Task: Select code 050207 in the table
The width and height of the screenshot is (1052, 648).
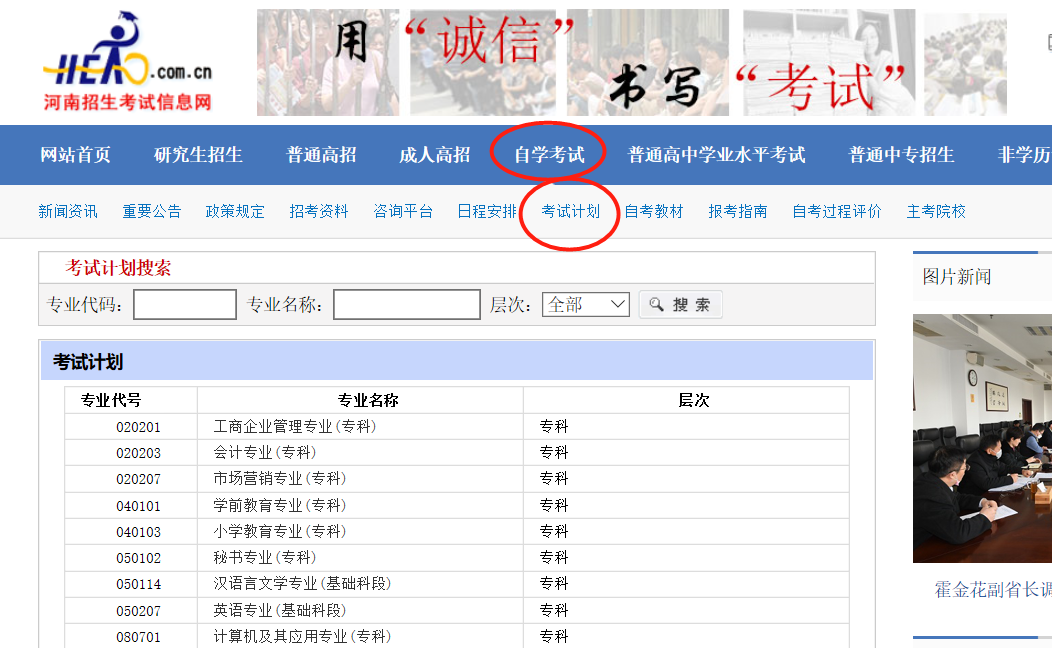Action: coord(138,612)
